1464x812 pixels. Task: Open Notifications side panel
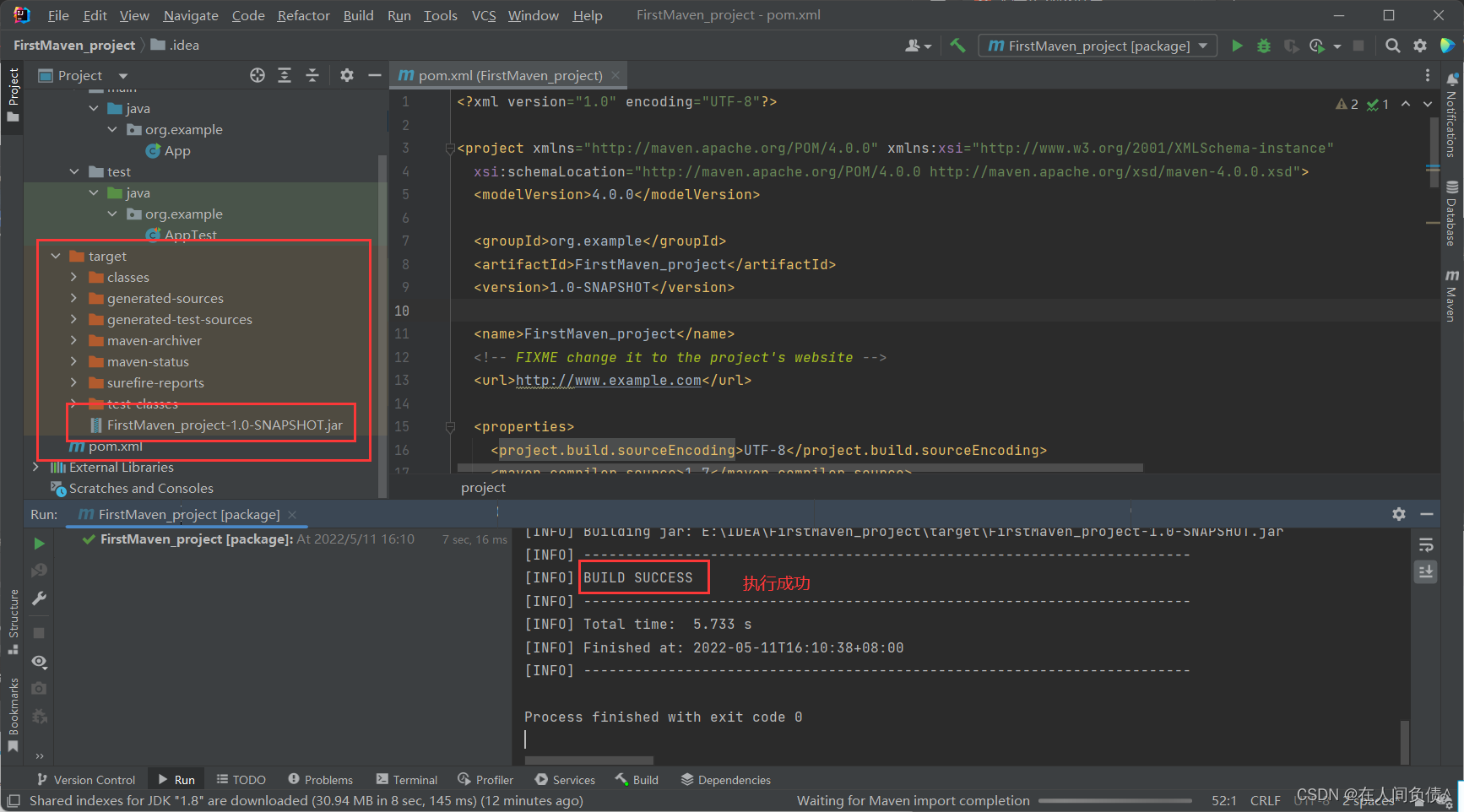[1451, 116]
